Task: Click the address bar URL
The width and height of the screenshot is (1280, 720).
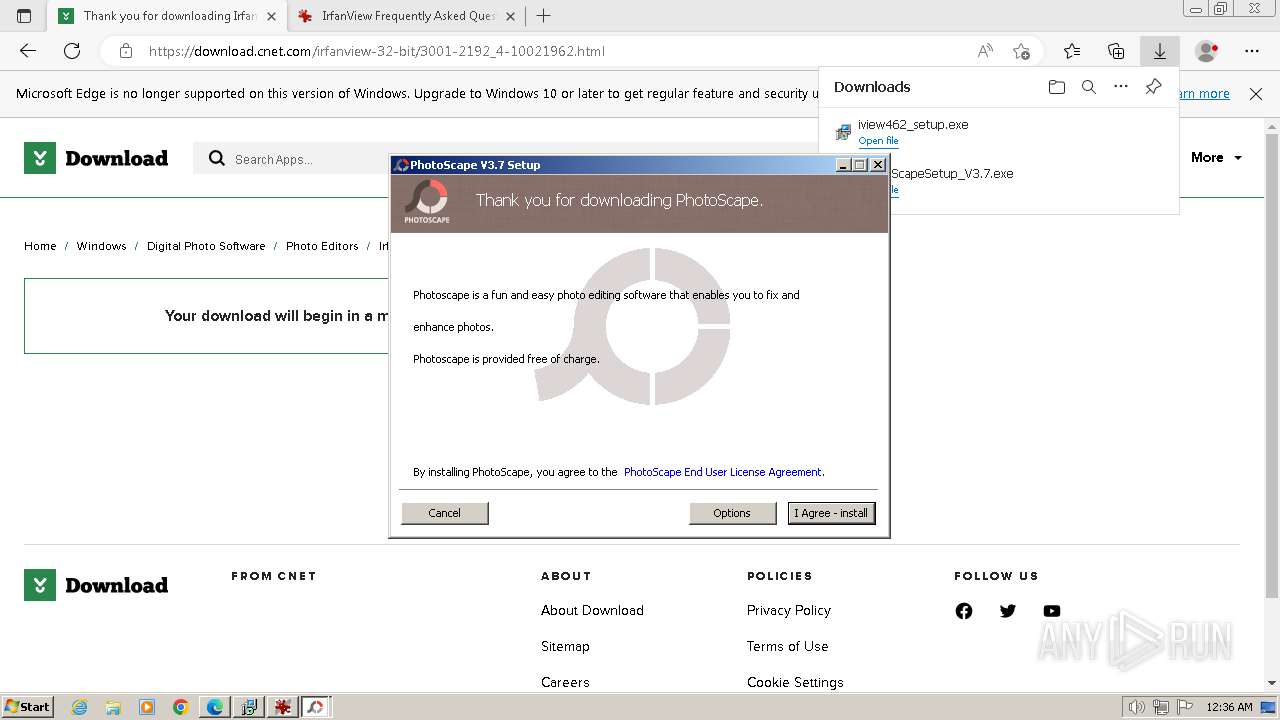Action: tap(377, 51)
